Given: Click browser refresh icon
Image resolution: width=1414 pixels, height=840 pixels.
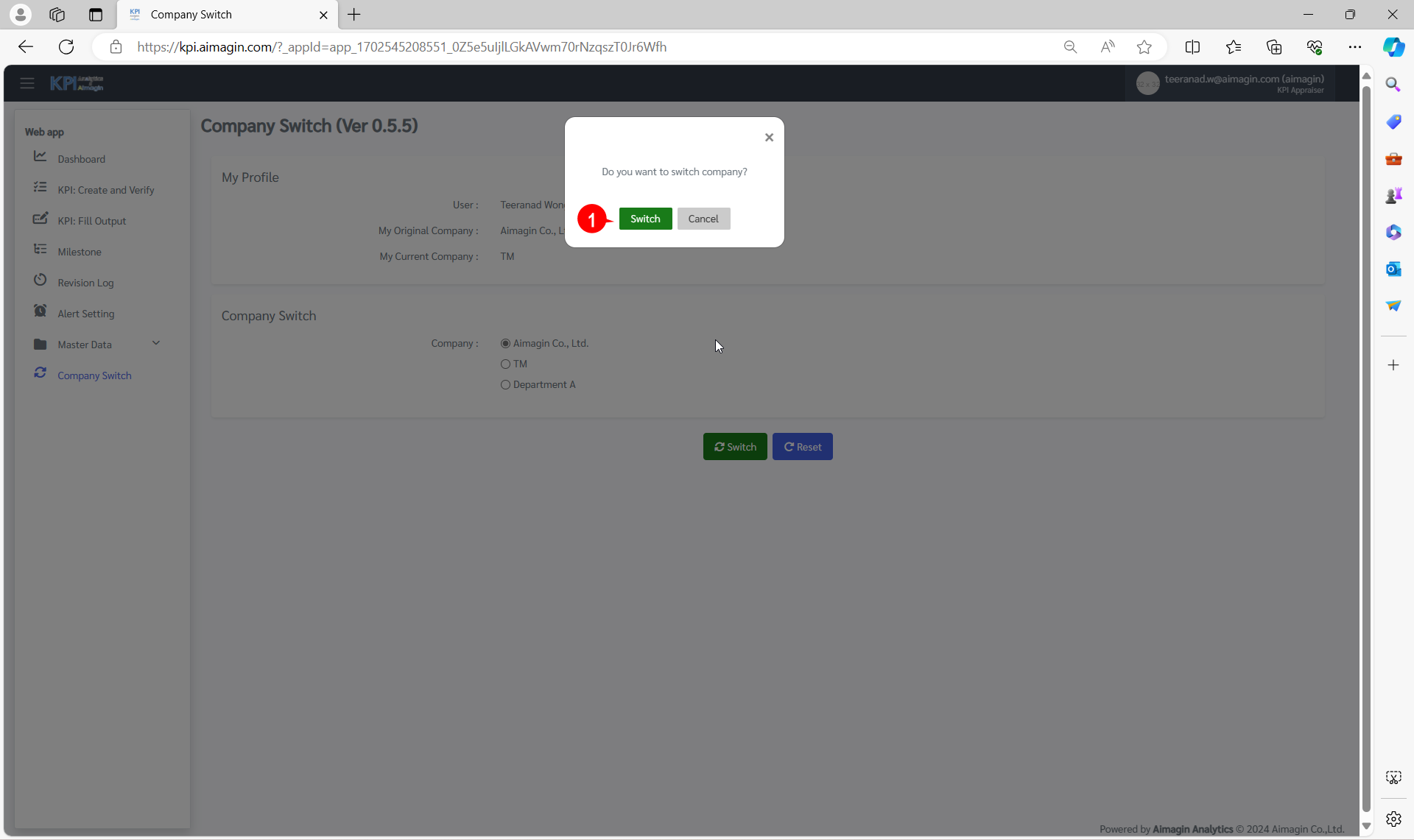Looking at the screenshot, I should point(66,47).
